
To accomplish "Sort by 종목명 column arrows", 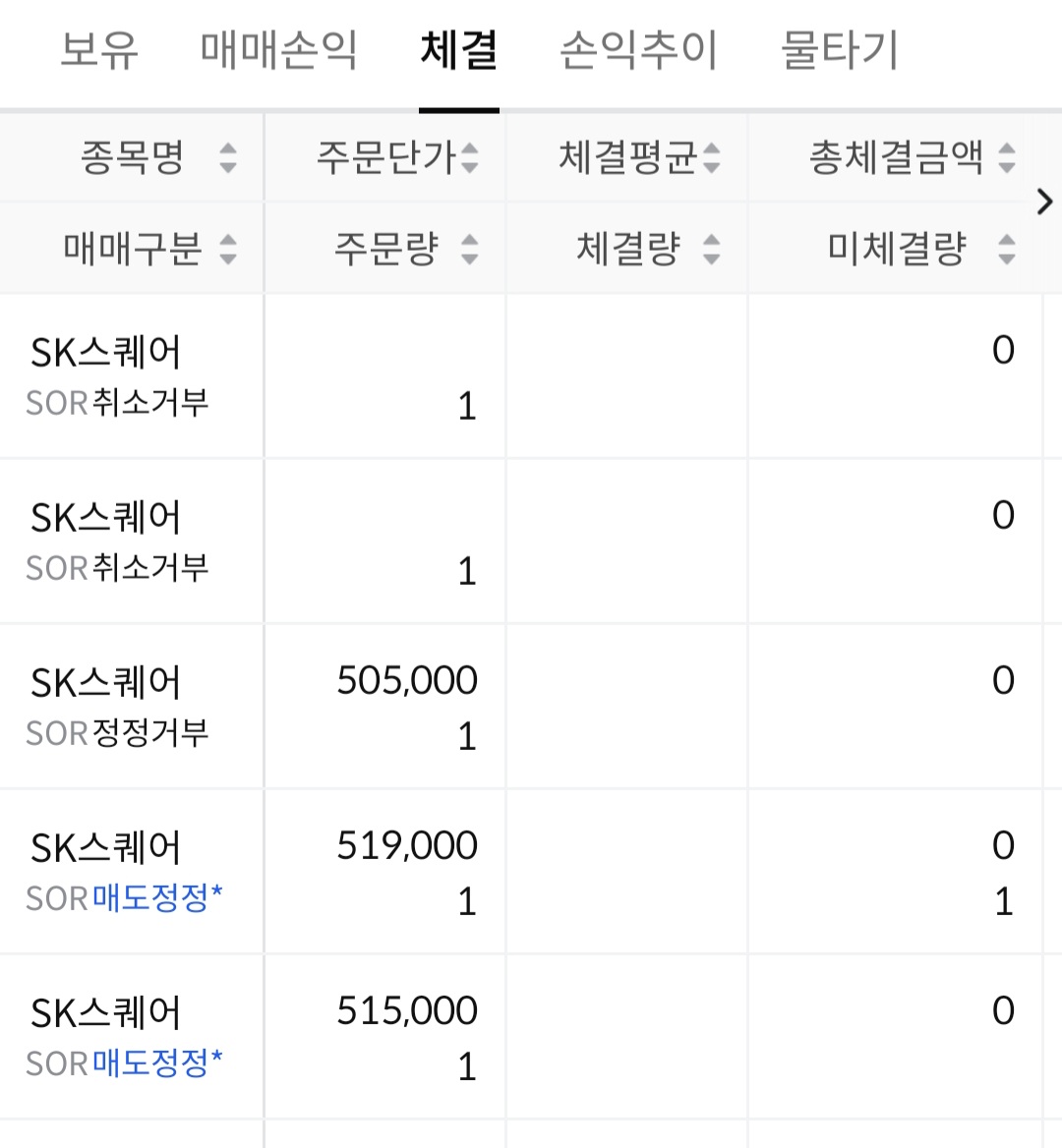I will [228, 157].
